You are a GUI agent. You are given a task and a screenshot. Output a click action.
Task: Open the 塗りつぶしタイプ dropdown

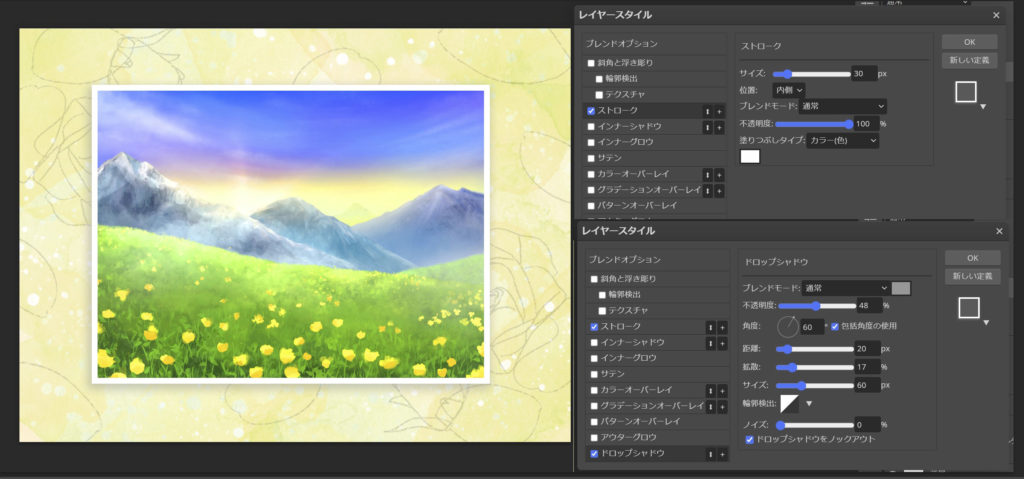pos(842,141)
